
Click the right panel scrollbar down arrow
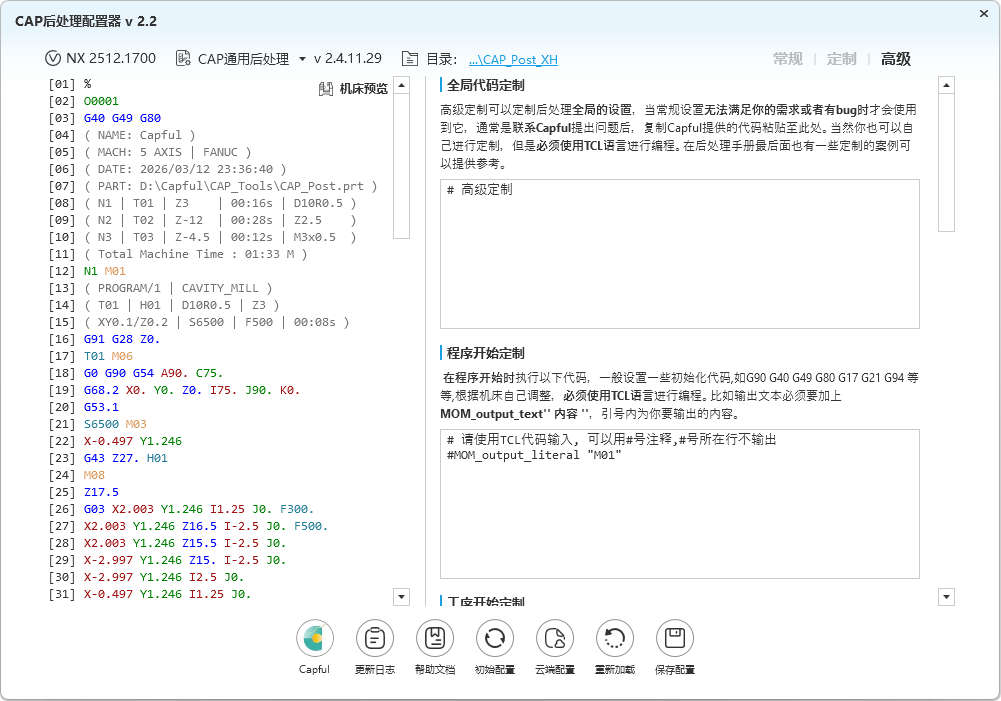[x=946, y=597]
